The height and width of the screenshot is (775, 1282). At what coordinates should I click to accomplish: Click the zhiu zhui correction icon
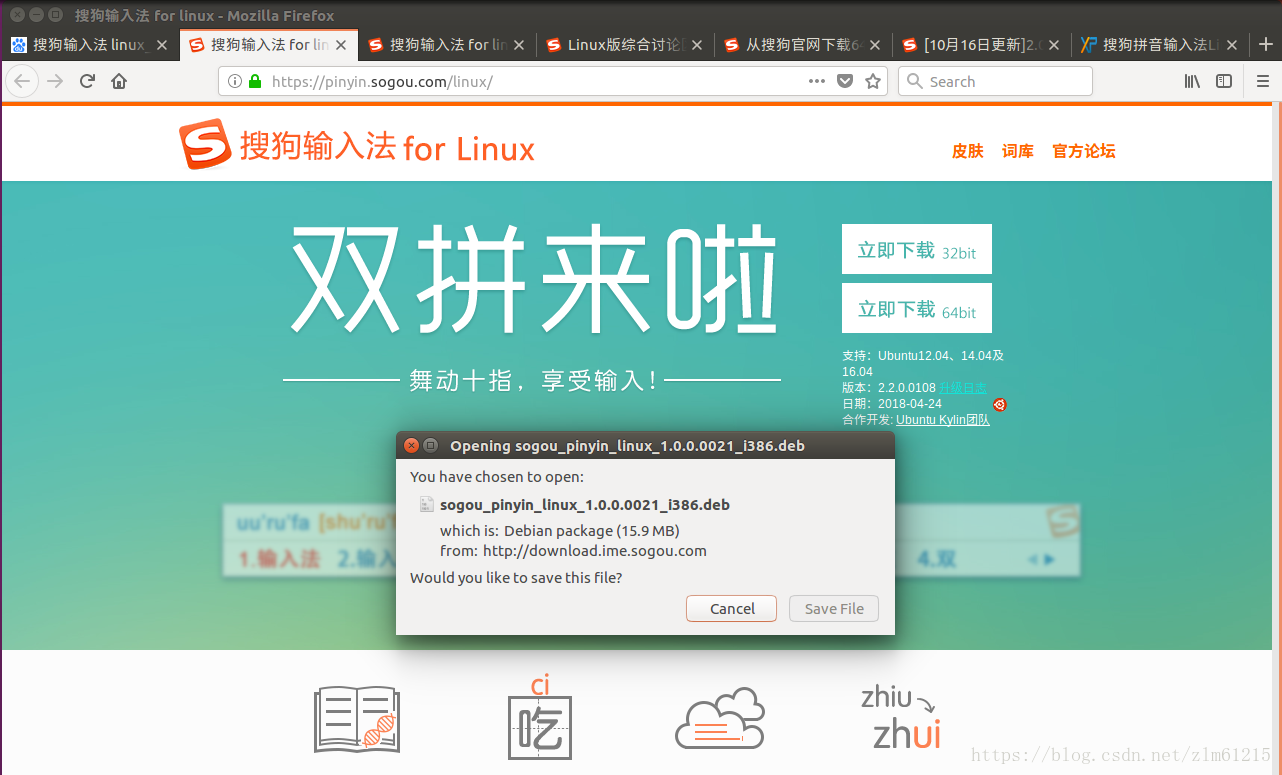pyautogui.click(x=901, y=716)
